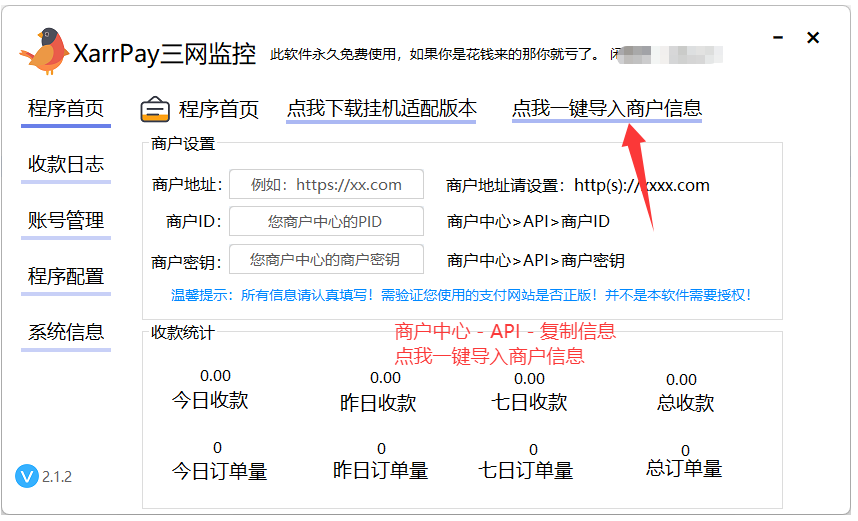Minimize the window using the dash button

(x=777, y=37)
